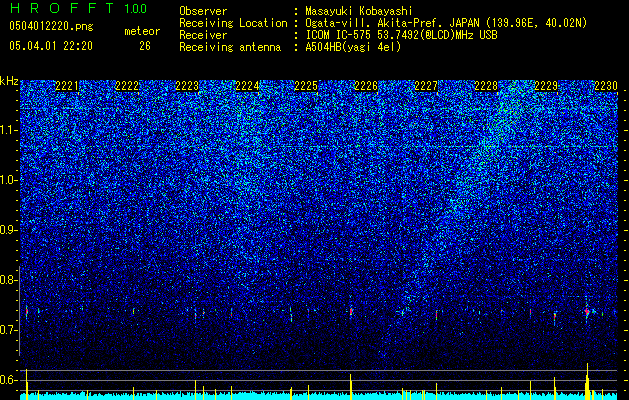Click the 2229 time marker
629x400 pixels.
[546, 86]
